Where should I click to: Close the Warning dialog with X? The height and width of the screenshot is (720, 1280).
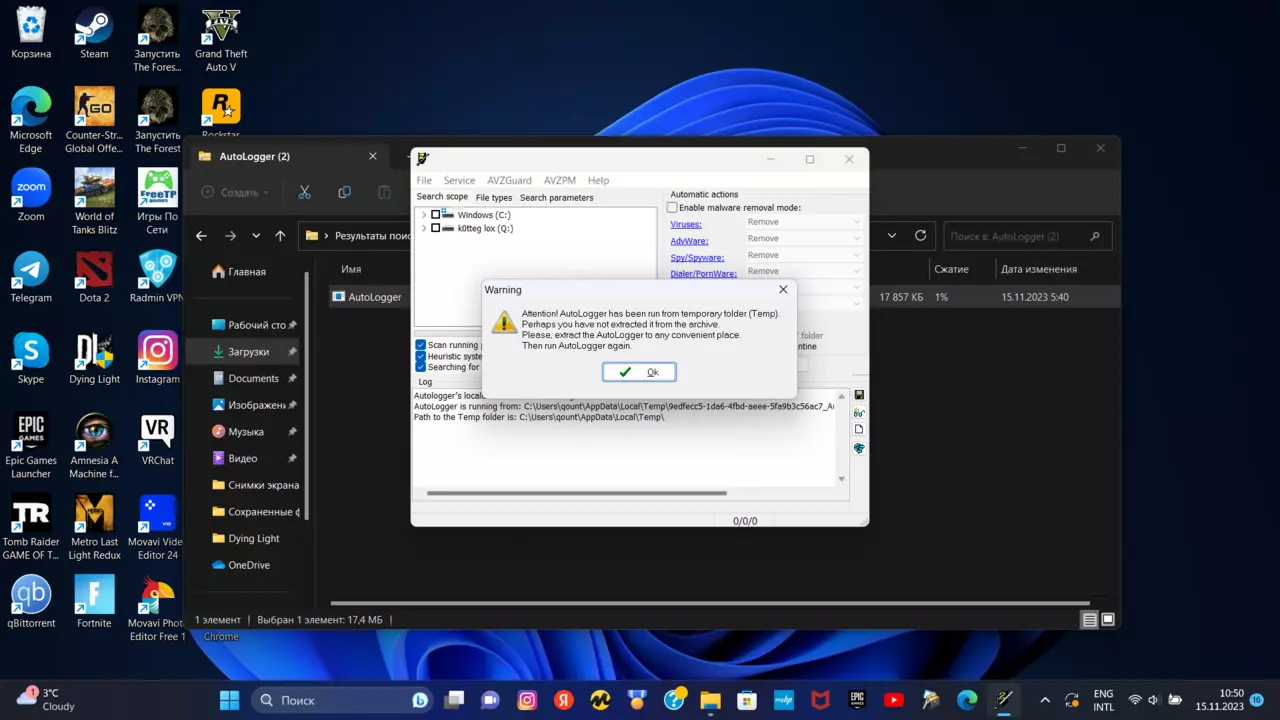783,289
